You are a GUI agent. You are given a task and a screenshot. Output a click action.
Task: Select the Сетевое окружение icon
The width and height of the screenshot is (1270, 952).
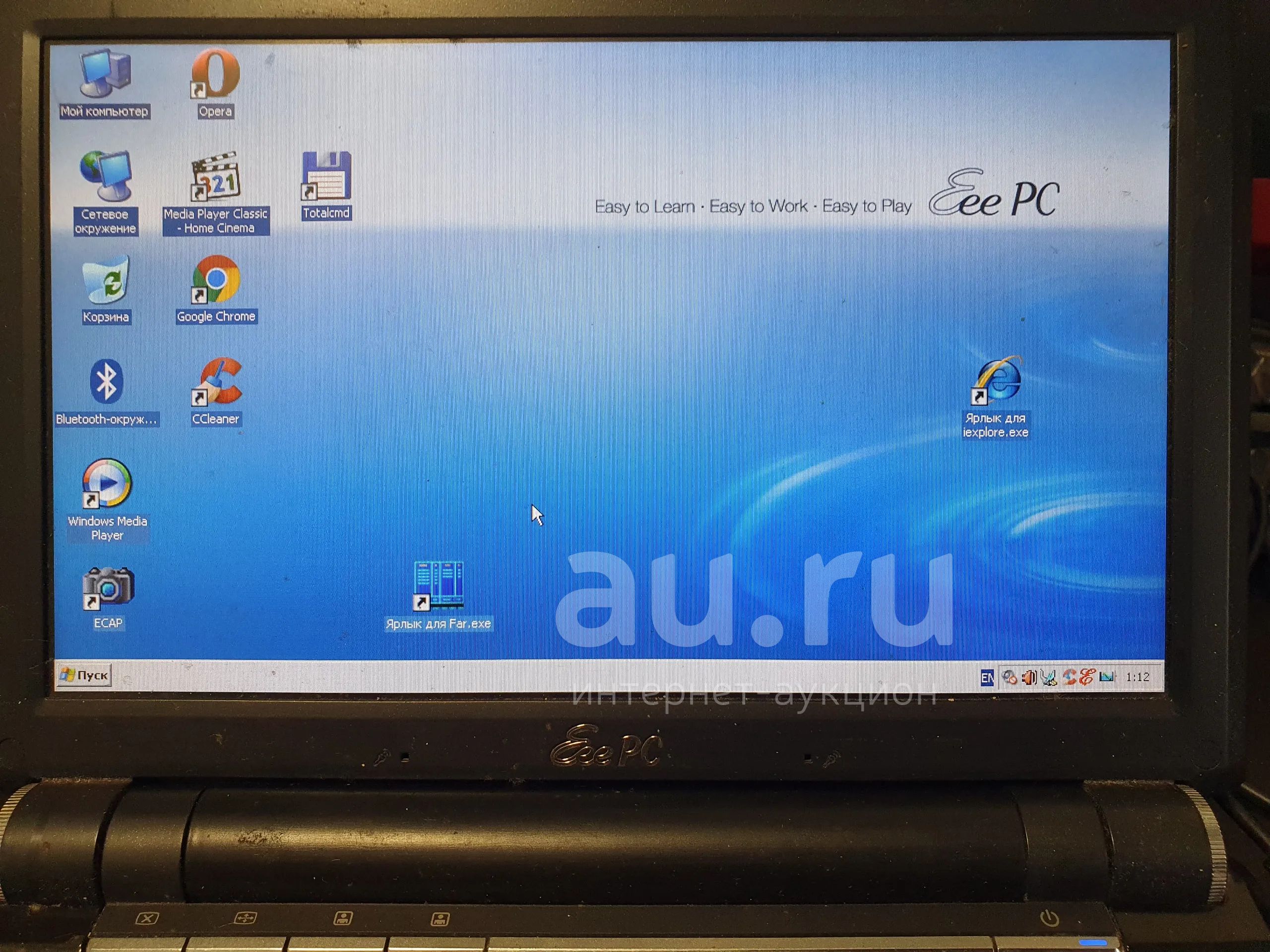tap(106, 176)
